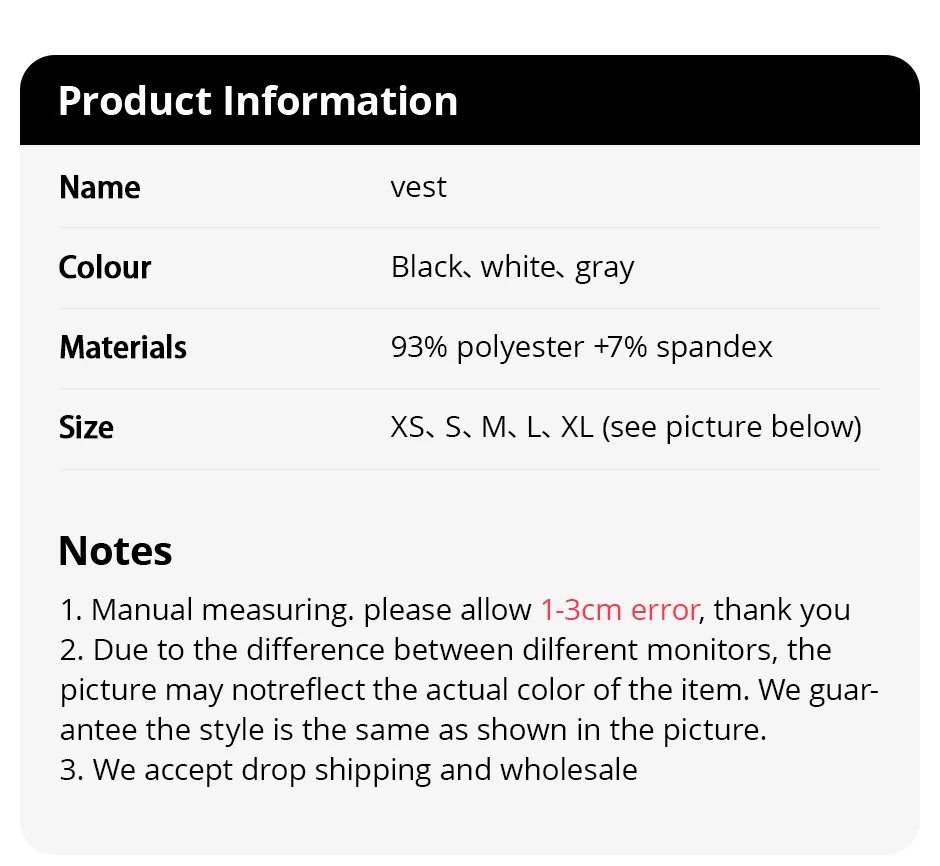Image resolution: width=940 pixels, height=866 pixels.
Task: Select the Size row label
Action: [86, 428]
